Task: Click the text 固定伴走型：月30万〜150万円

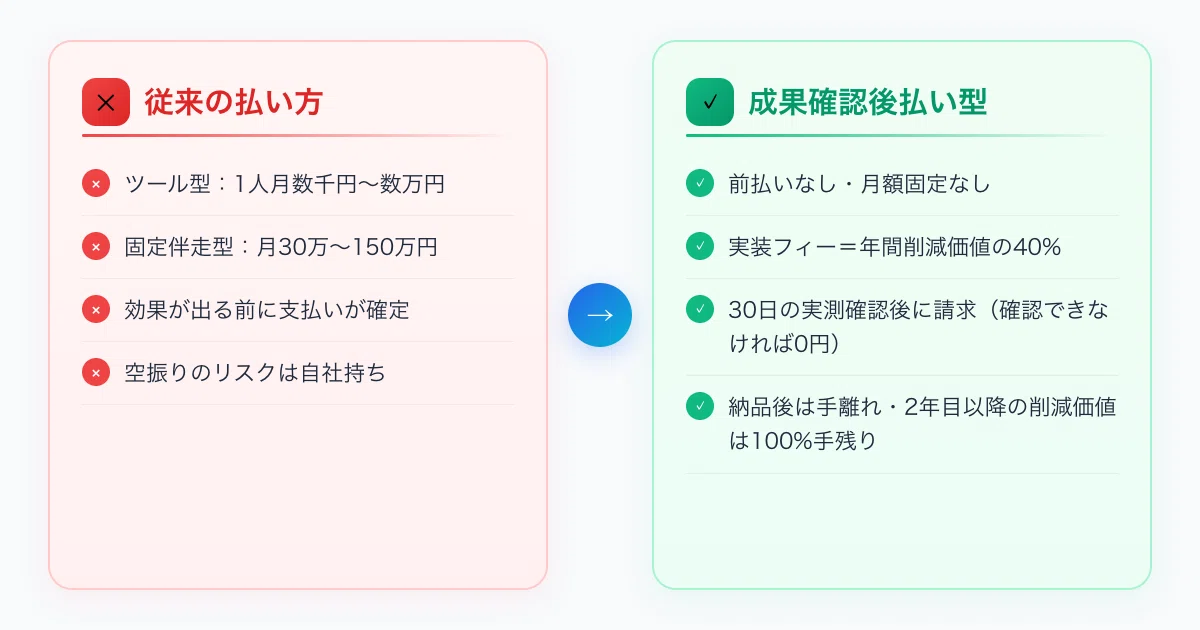Action: pos(281,247)
